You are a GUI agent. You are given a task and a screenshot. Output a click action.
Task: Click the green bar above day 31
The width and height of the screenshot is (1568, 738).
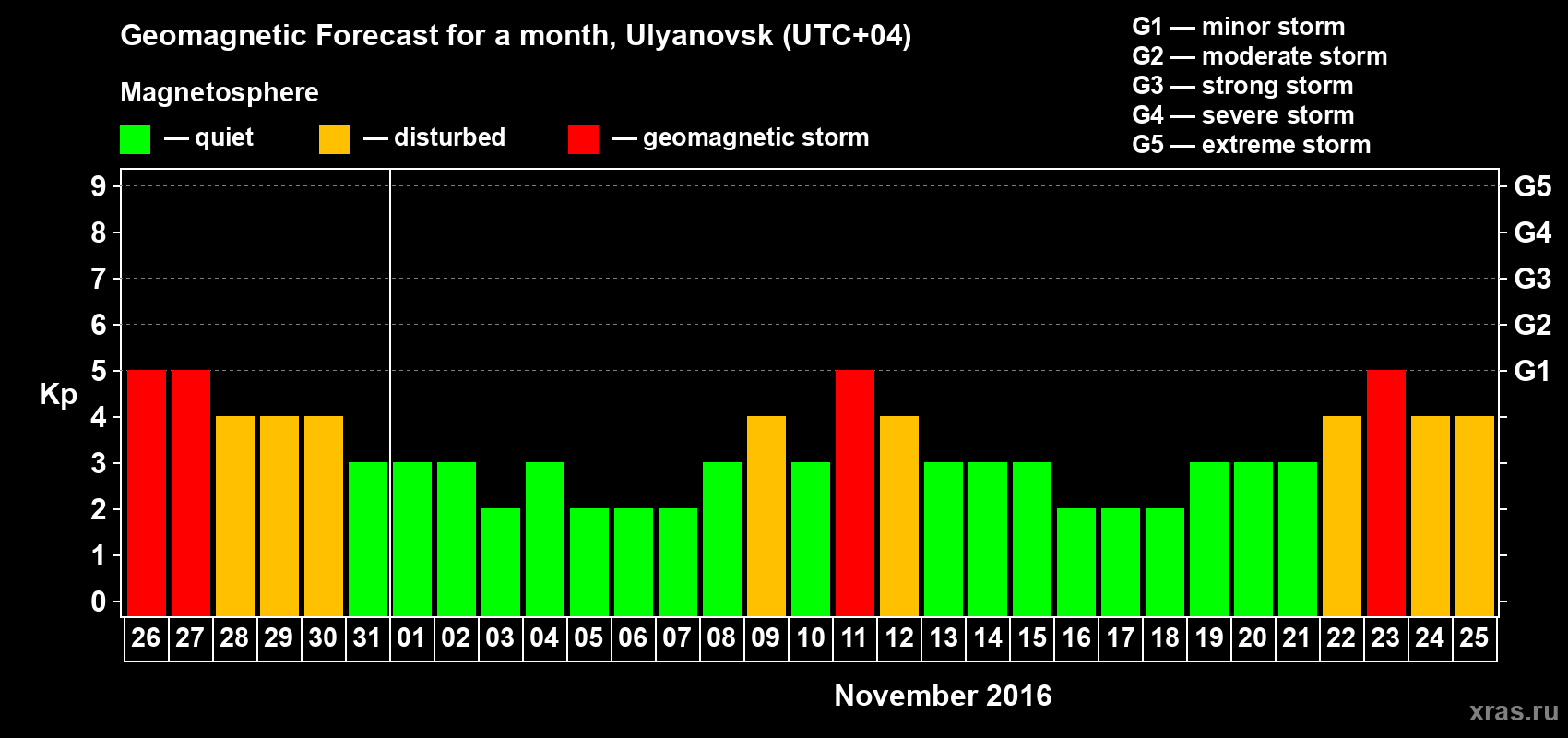point(368,540)
